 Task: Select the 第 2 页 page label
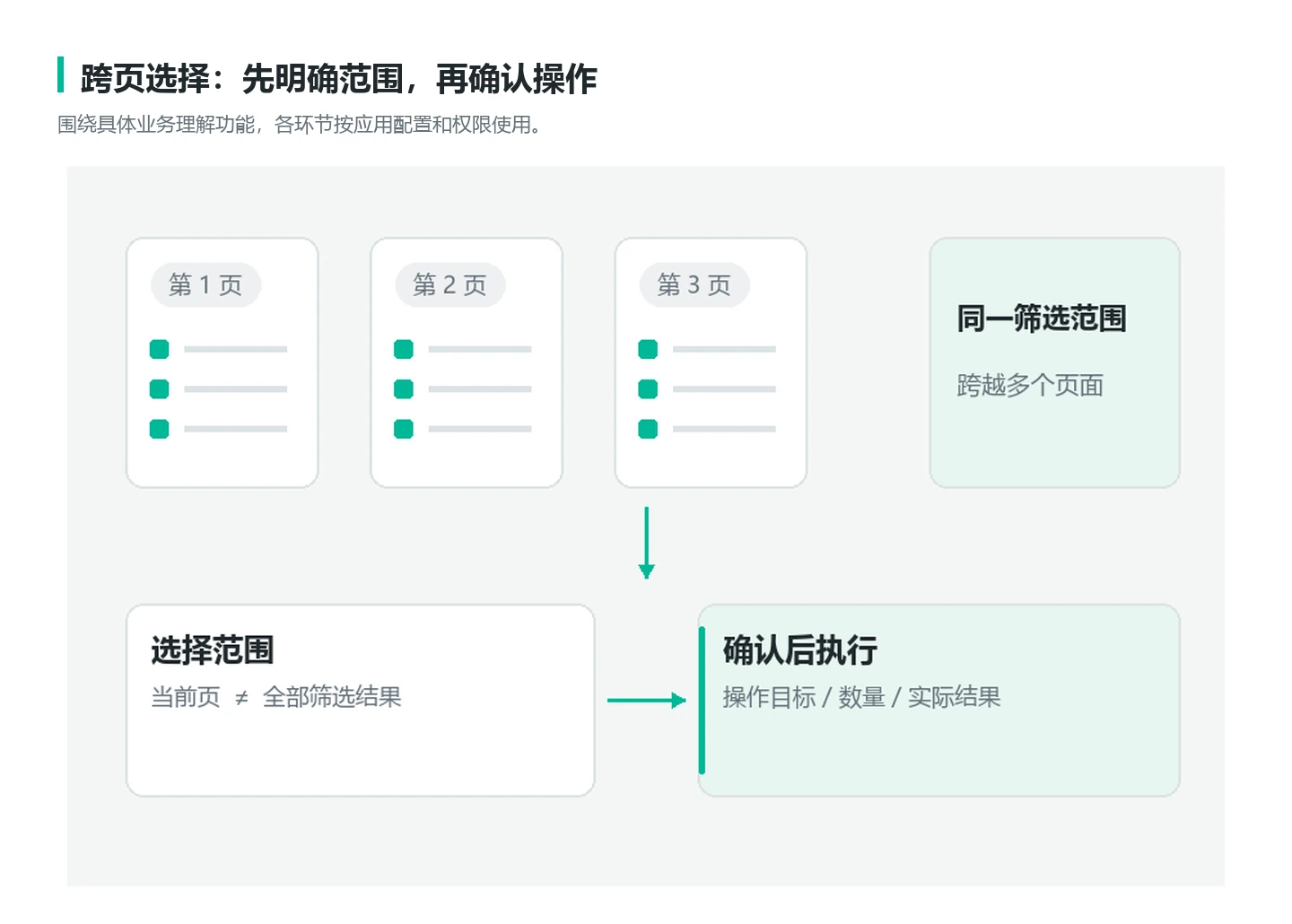450,285
